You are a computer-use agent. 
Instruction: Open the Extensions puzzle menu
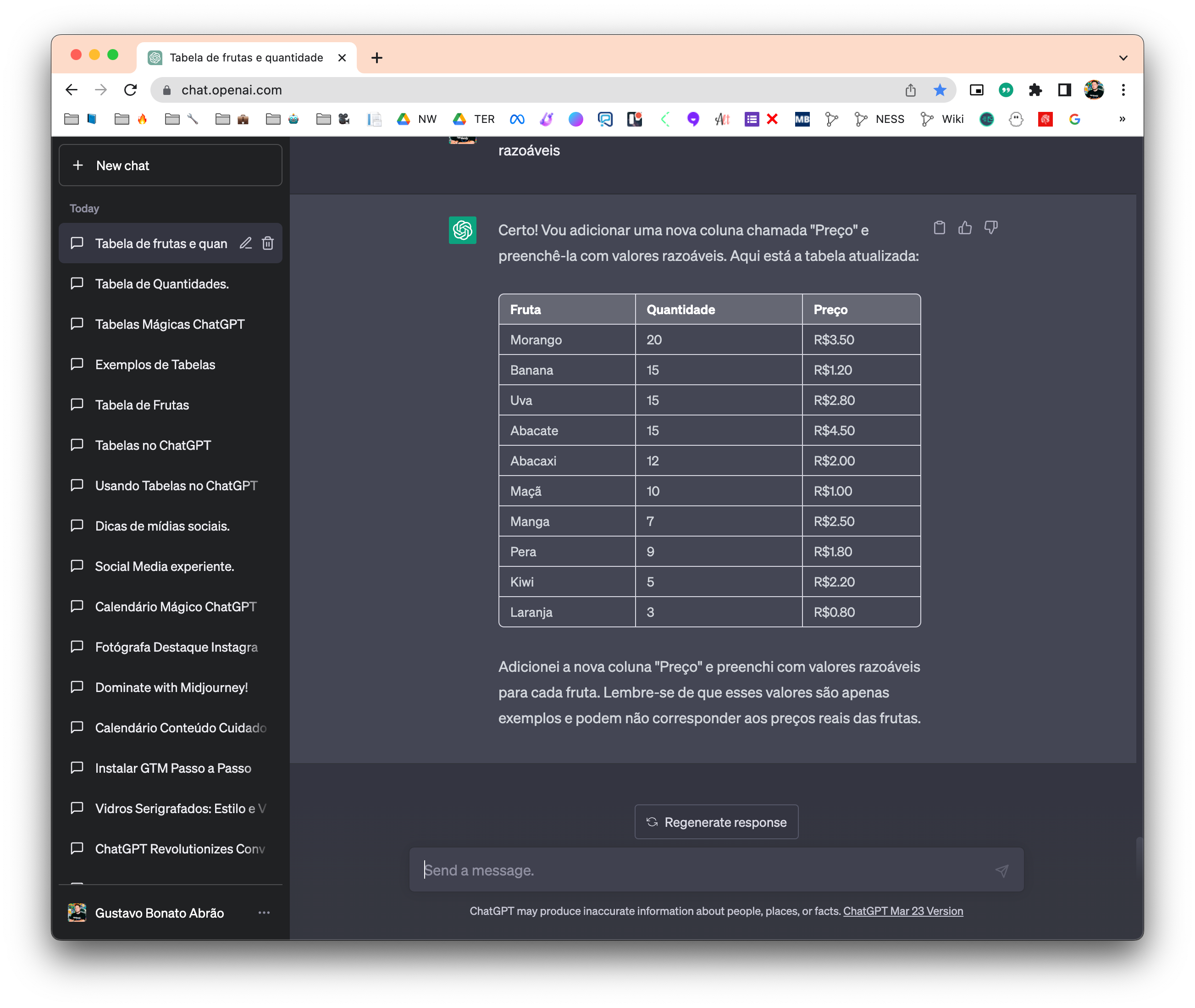click(1035, 90)
